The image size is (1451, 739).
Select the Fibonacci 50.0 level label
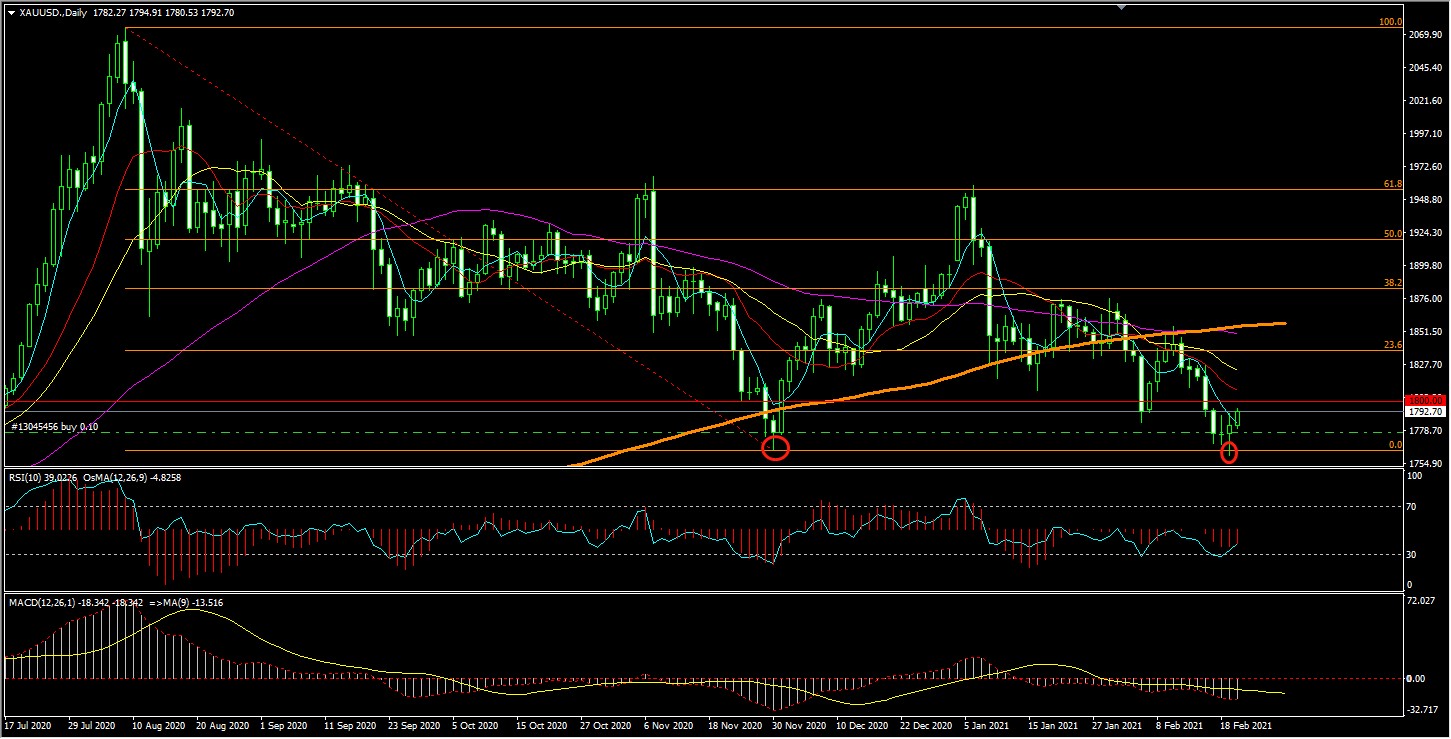[x=1392, y=233]
